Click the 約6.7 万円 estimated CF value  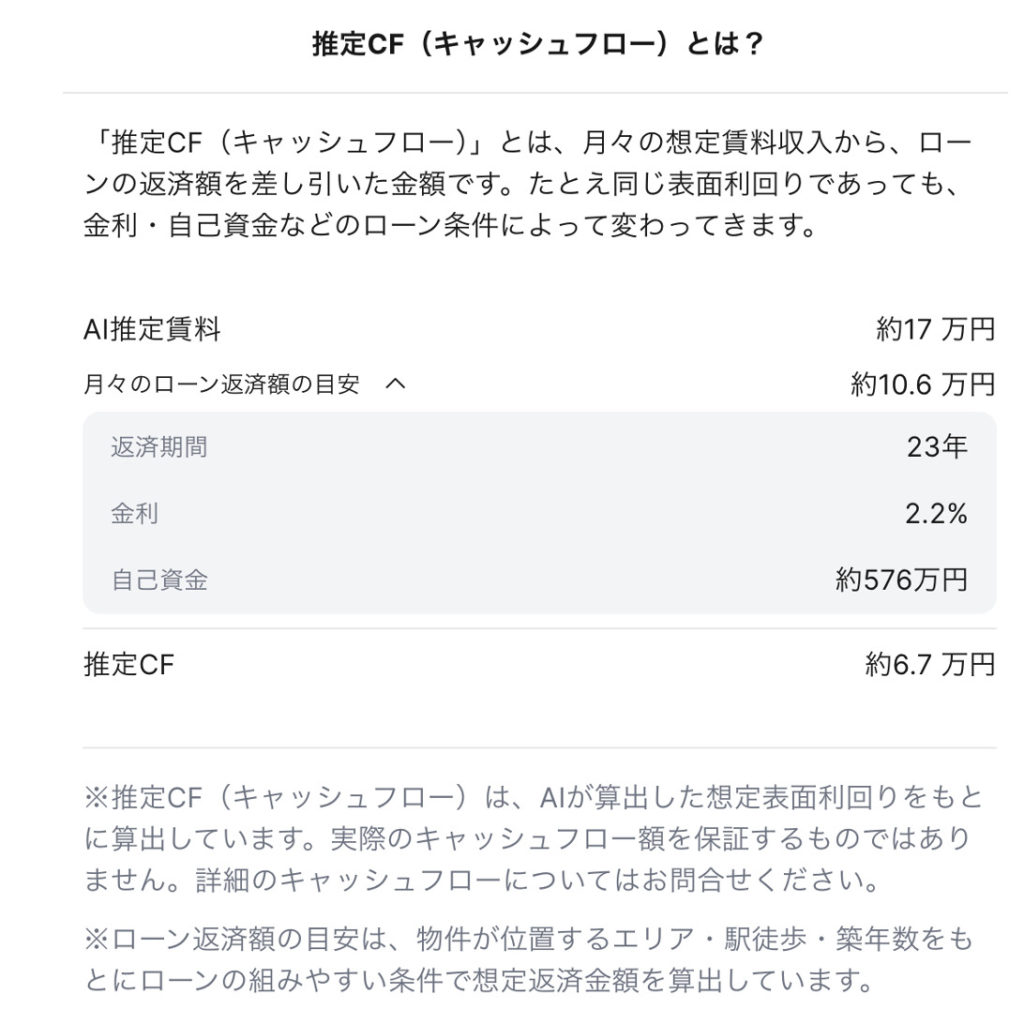pyautogui.click(x=930, y=665)
